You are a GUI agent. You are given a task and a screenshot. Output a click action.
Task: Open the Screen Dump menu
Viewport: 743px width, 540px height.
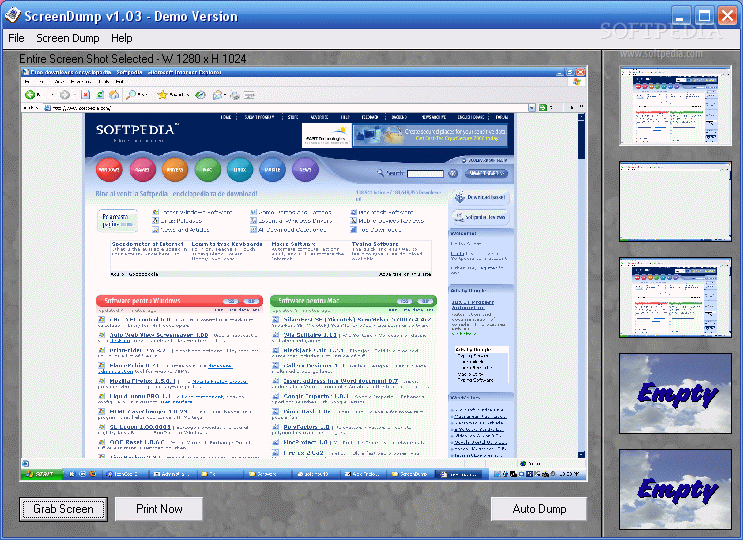pos(68,38)
